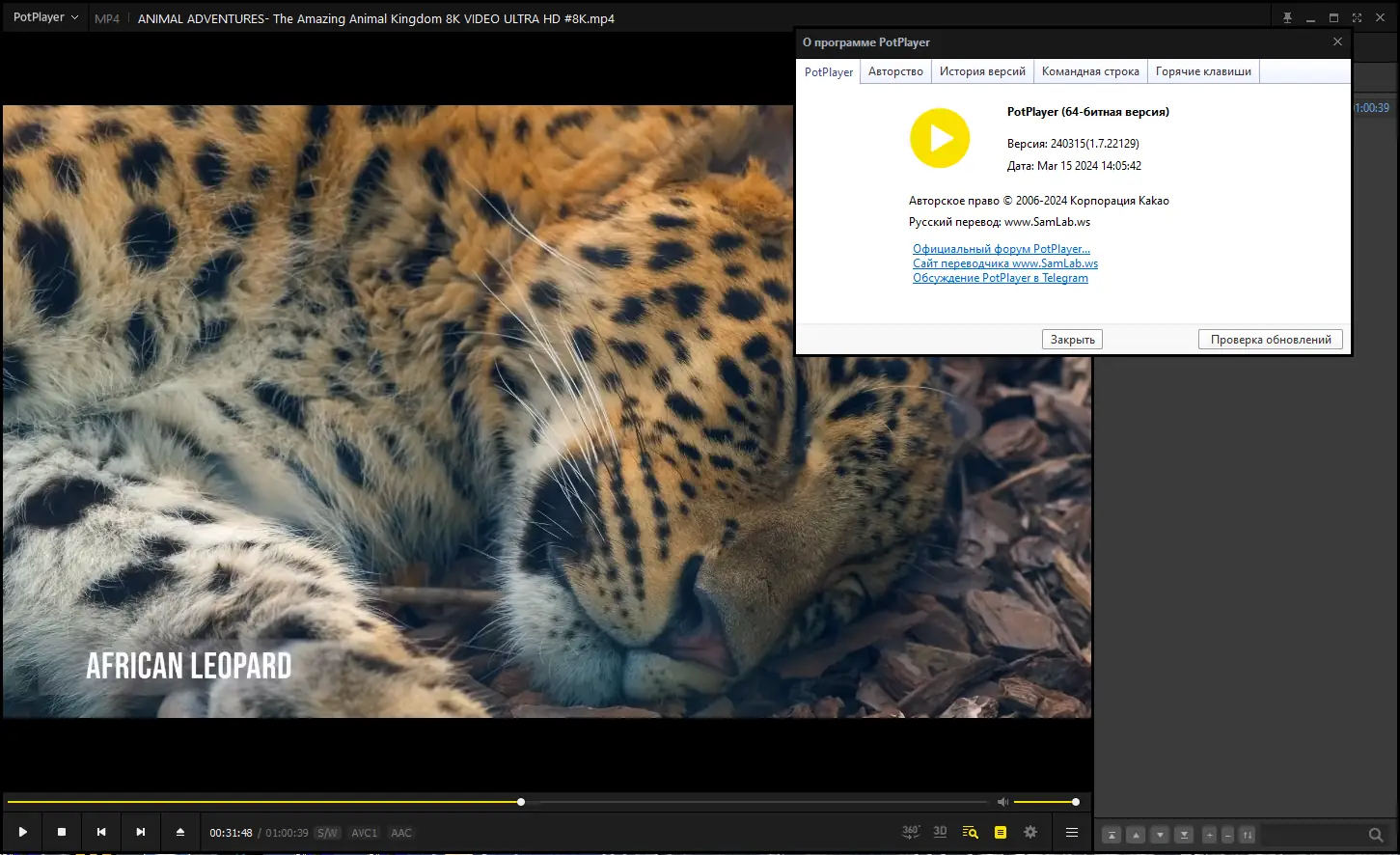Toggle the S/W decoder indicator
The height and width of the screenshot is (855, 1400).
pos(328,833)
